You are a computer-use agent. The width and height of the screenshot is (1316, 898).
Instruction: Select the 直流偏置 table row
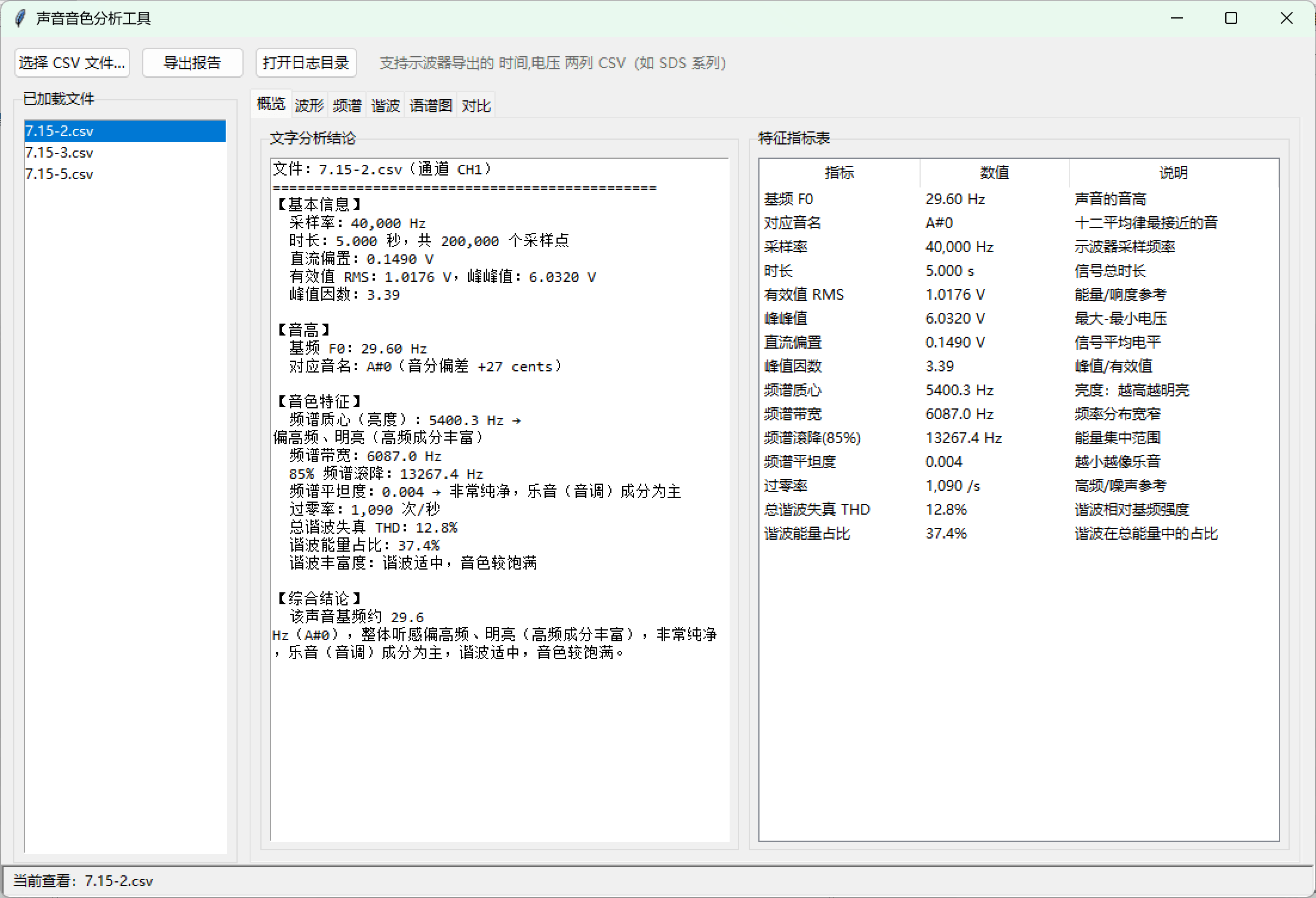click(1019, 342)
